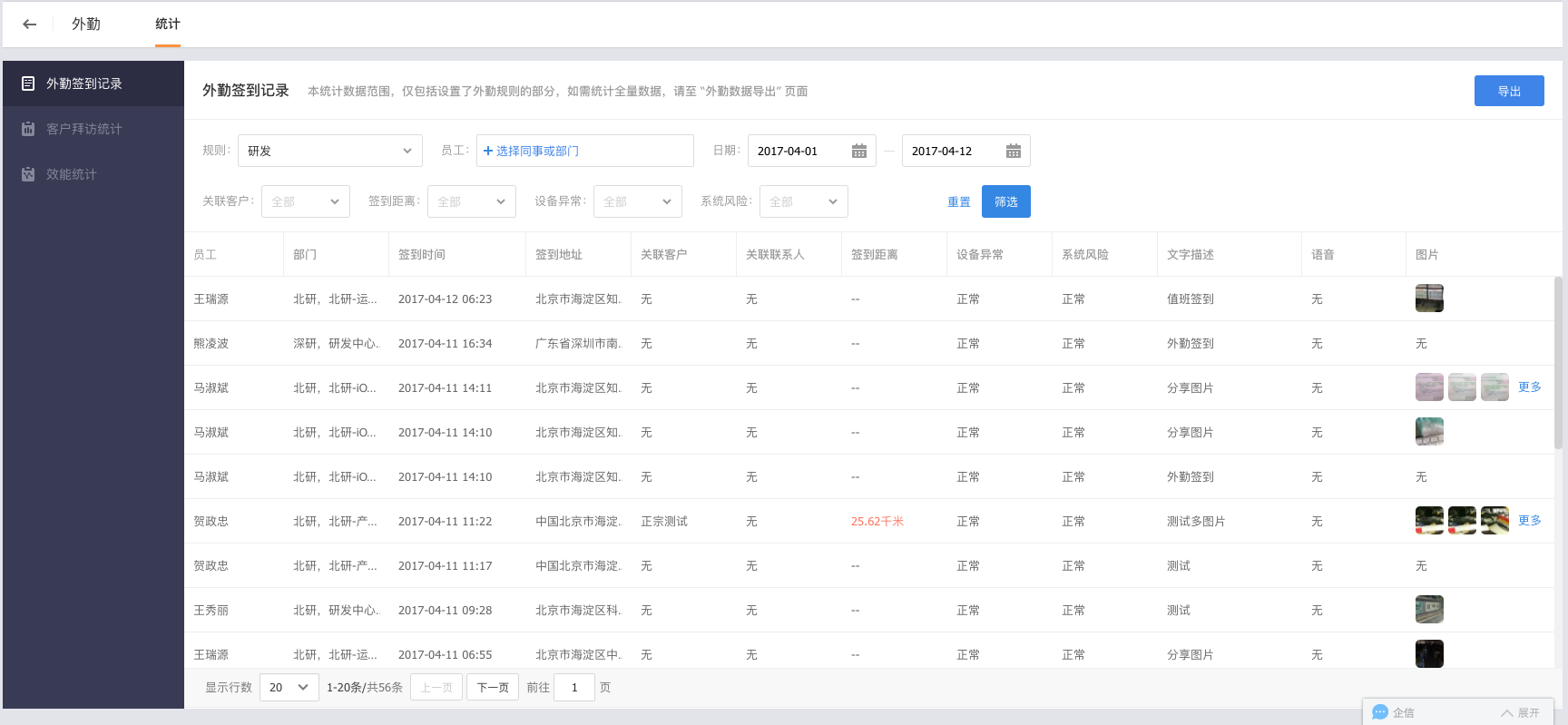1568x725 pixels.
Task: Click 正宗测试 linked customer cell
Action: point(664,522)
